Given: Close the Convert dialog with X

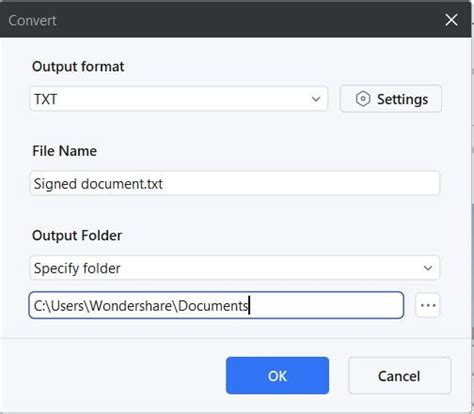Looking at the screenshot, I should [x=451, y=20].
